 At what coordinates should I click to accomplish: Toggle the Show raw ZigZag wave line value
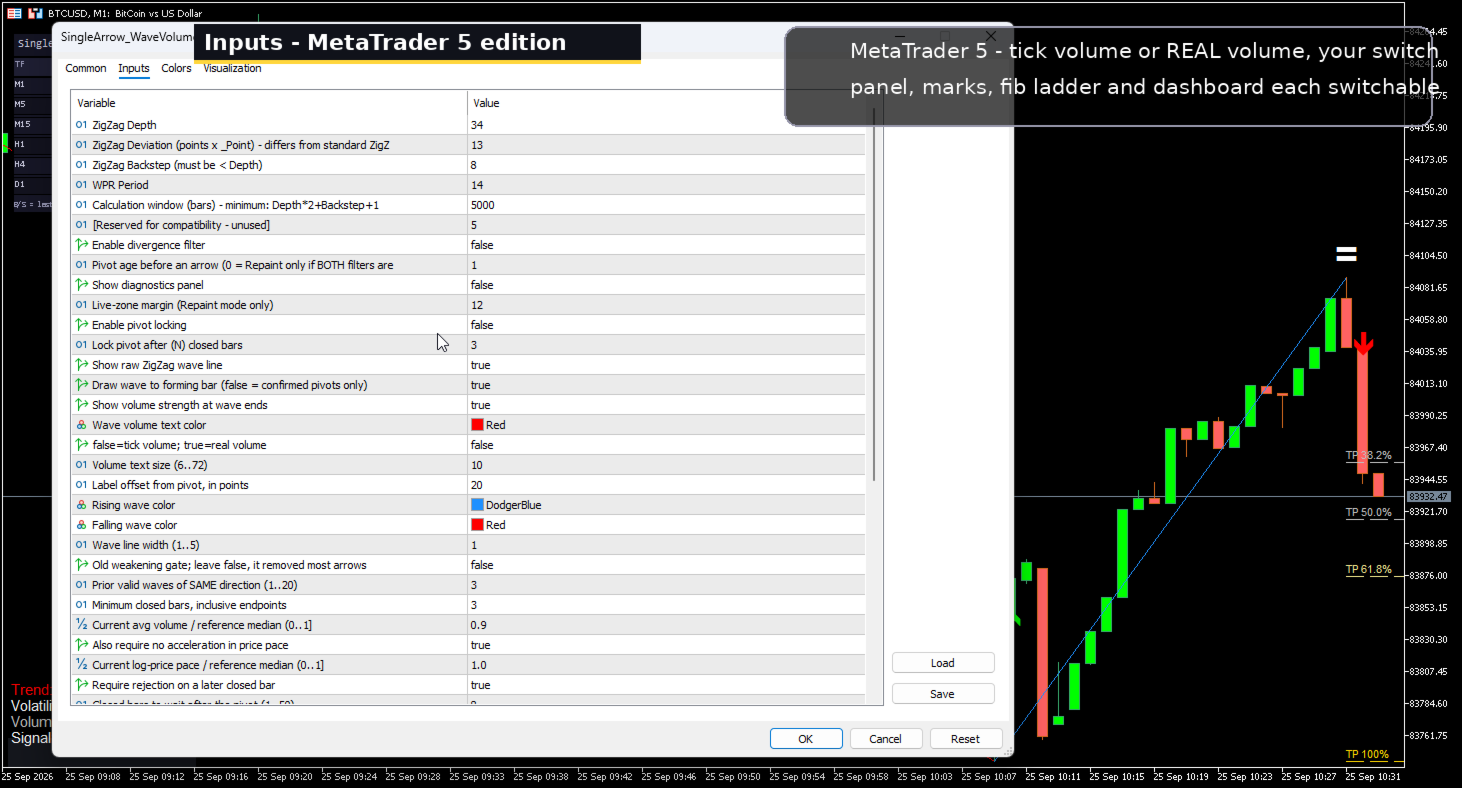click(666, 365)
